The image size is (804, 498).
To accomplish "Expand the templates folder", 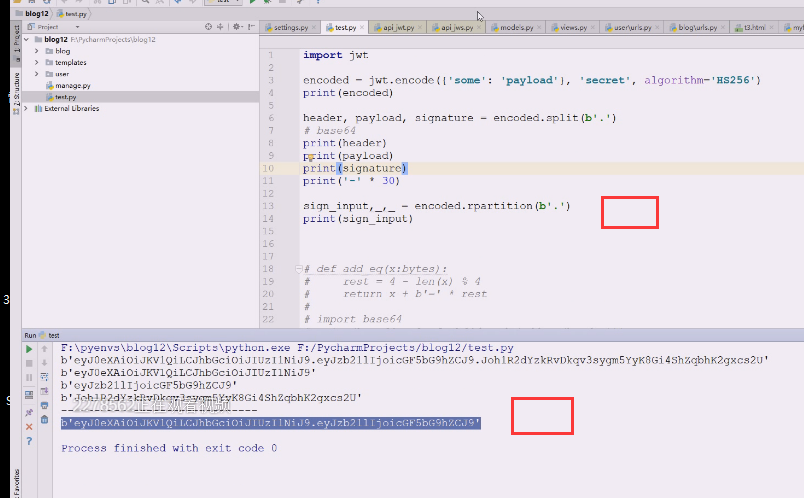I will click(x=36, y=62).
